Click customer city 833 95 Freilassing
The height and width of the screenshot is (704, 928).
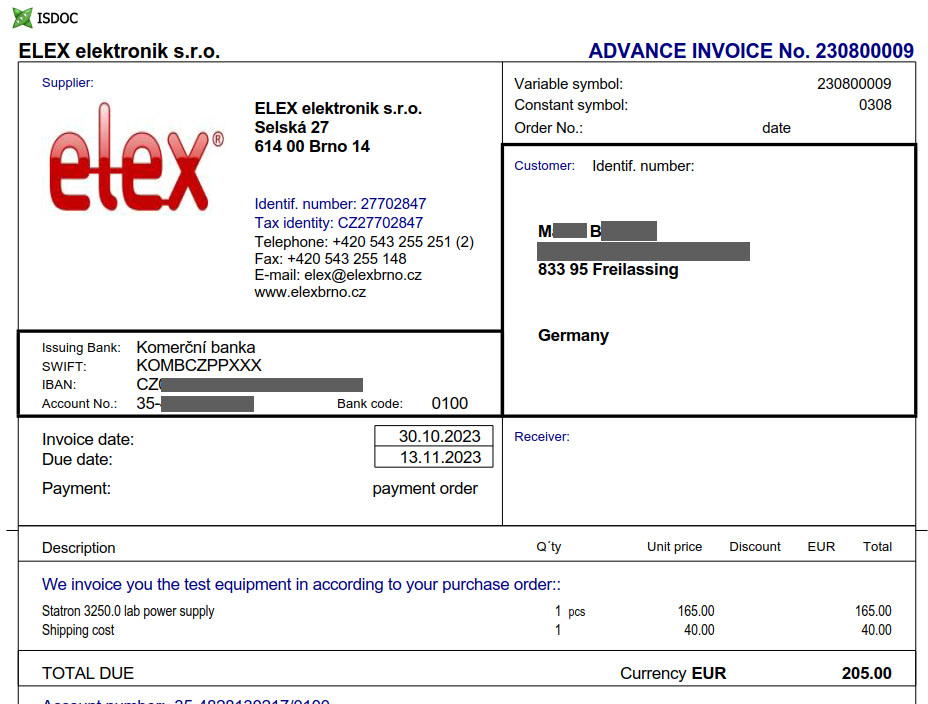(x=608, y=270)
